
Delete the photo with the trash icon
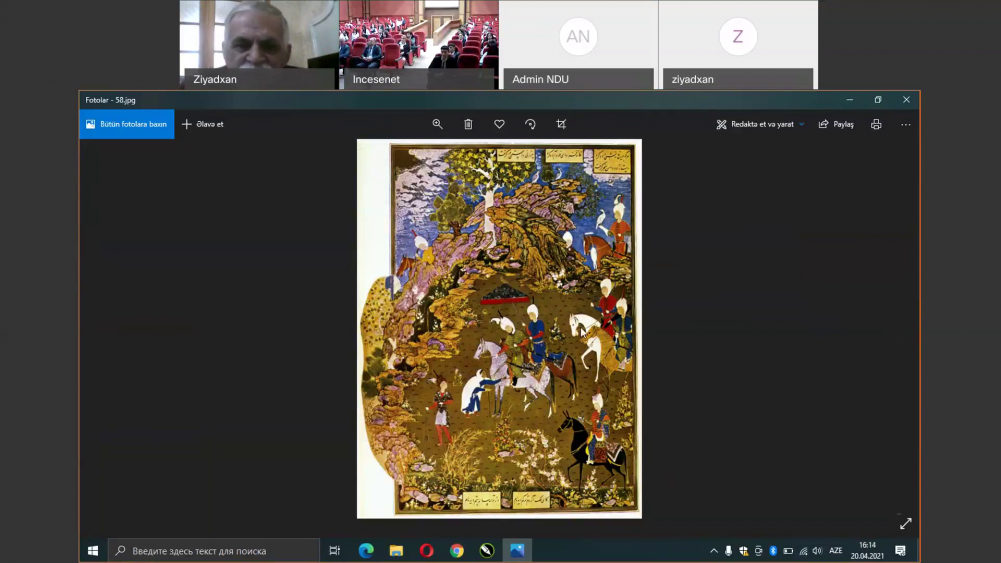click(x=468, y=124)
